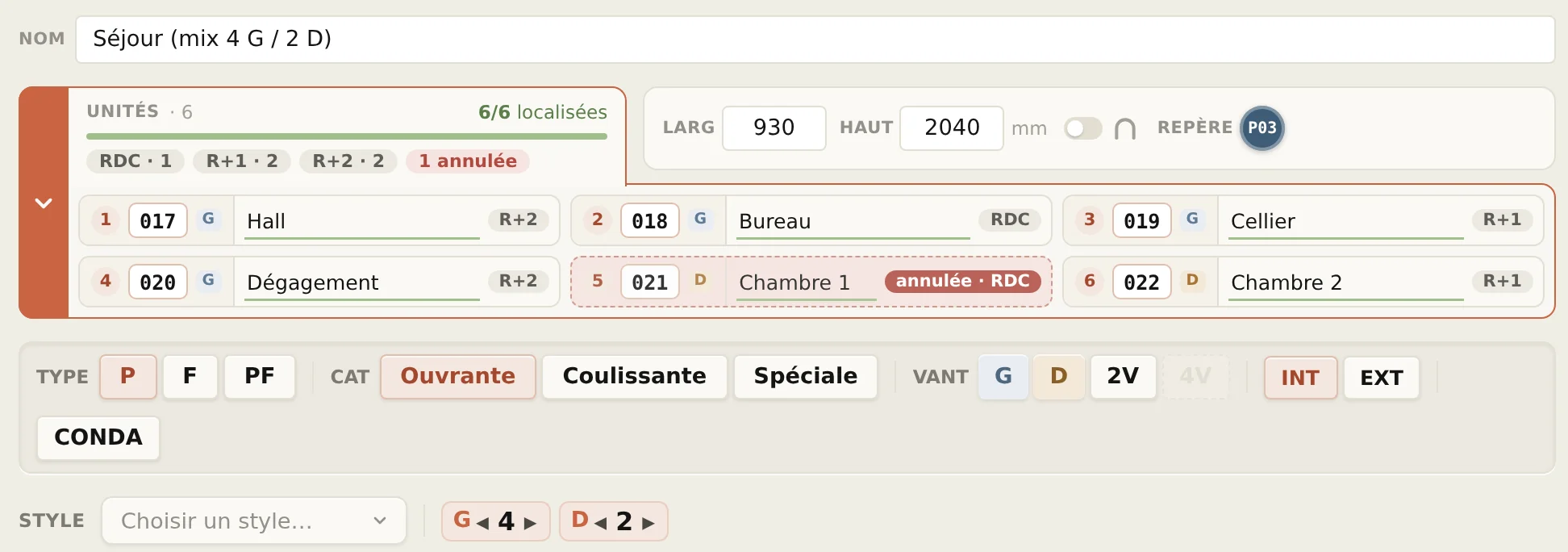Viewport: 1568px width, 552px height.
Task: Select EXT option
Action: click(1382, 378)
